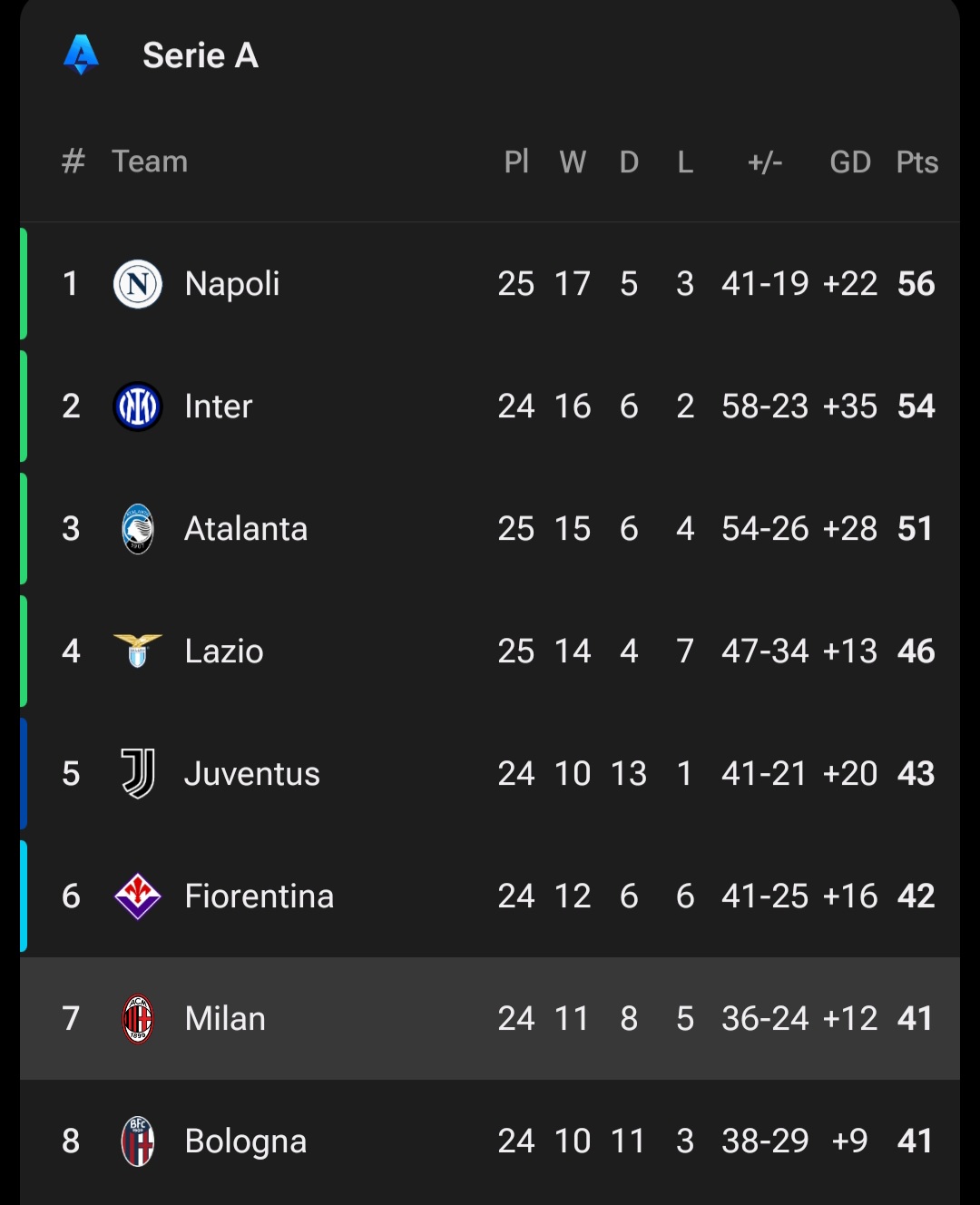Open the Napoli team name
The height and width of the screenshot is (1205, 980).
tap(232, 284)
